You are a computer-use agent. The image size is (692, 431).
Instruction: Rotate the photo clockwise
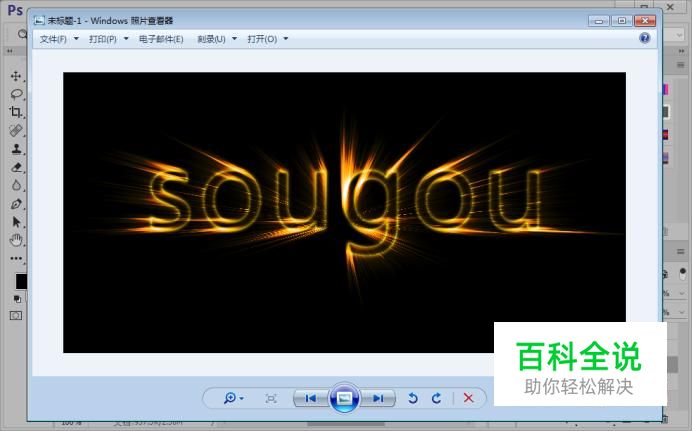[436, 398]
